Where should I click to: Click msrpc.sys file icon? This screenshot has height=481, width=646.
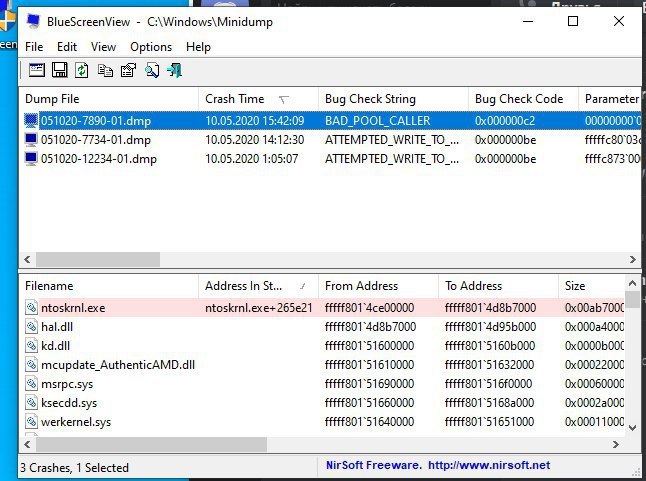[x=31, y=383]
